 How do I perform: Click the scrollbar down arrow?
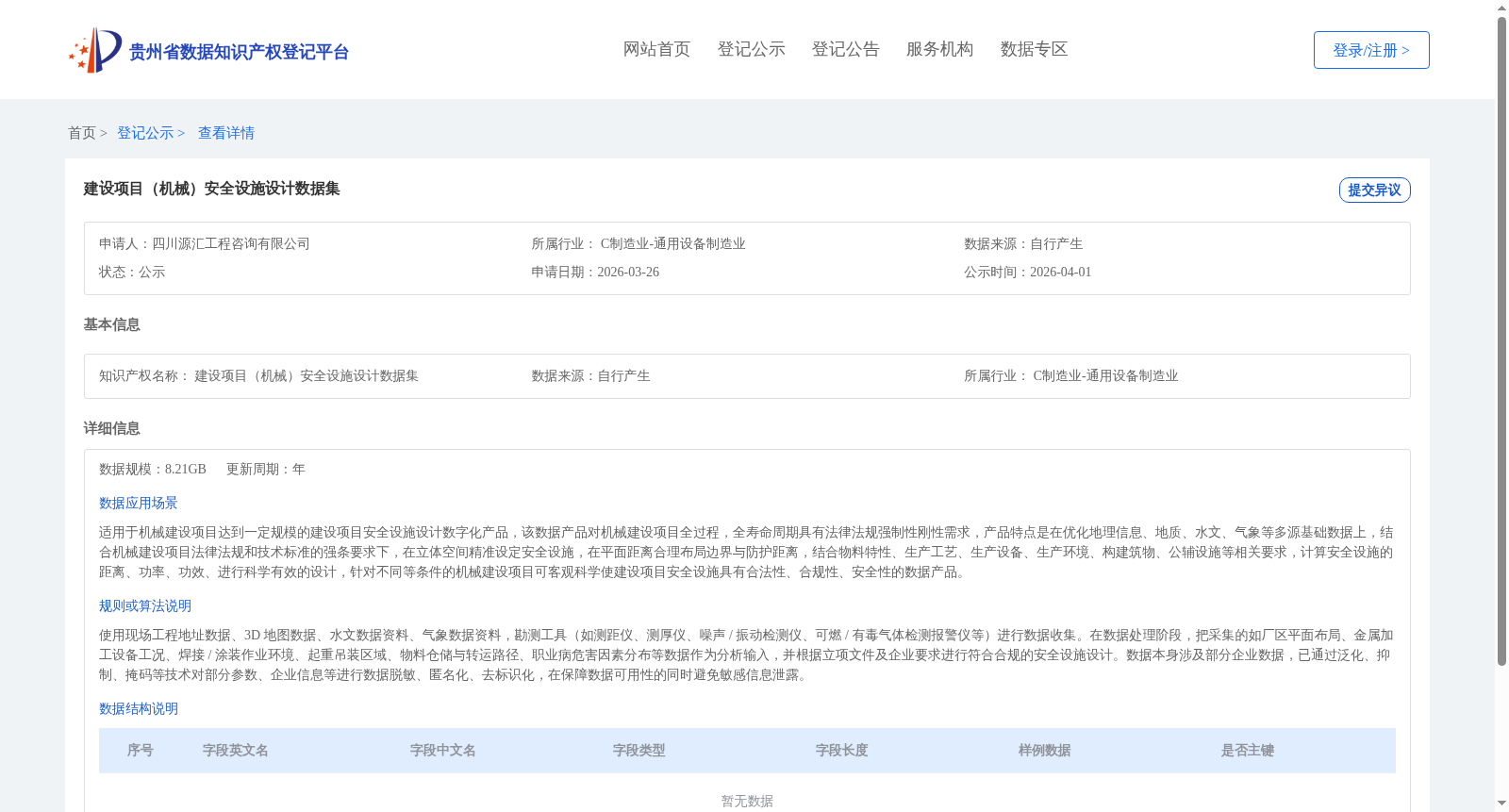pos(1501,804)
